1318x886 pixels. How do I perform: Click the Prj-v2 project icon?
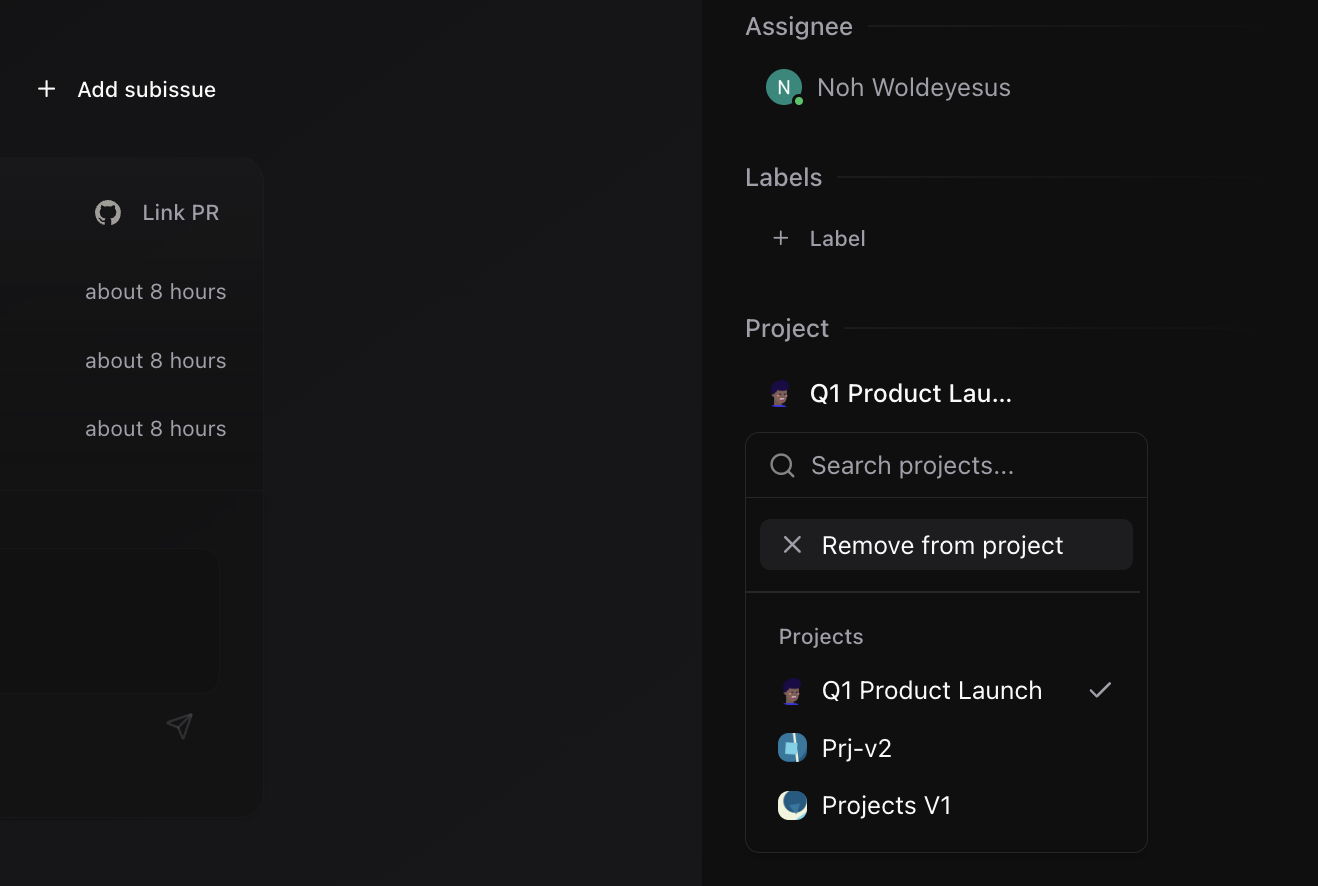(x=792, y=747)
